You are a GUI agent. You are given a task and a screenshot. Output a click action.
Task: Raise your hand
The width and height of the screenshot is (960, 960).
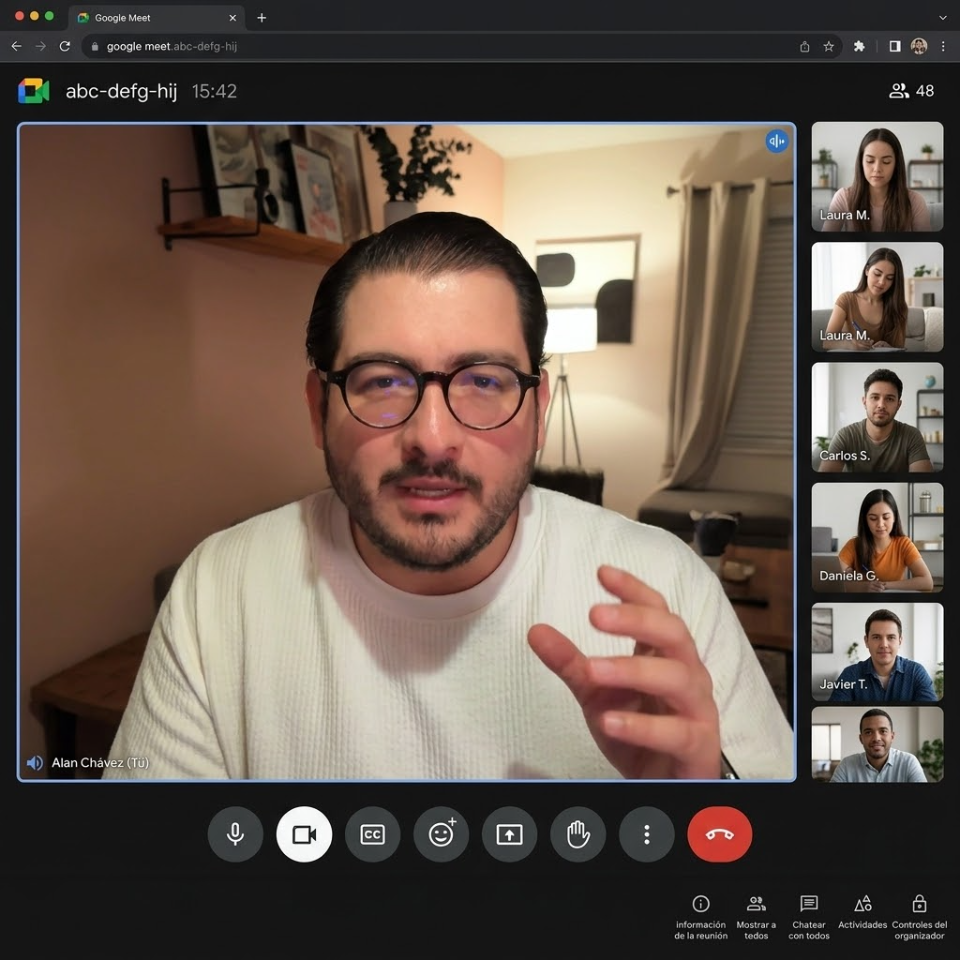tap(578, 834)
